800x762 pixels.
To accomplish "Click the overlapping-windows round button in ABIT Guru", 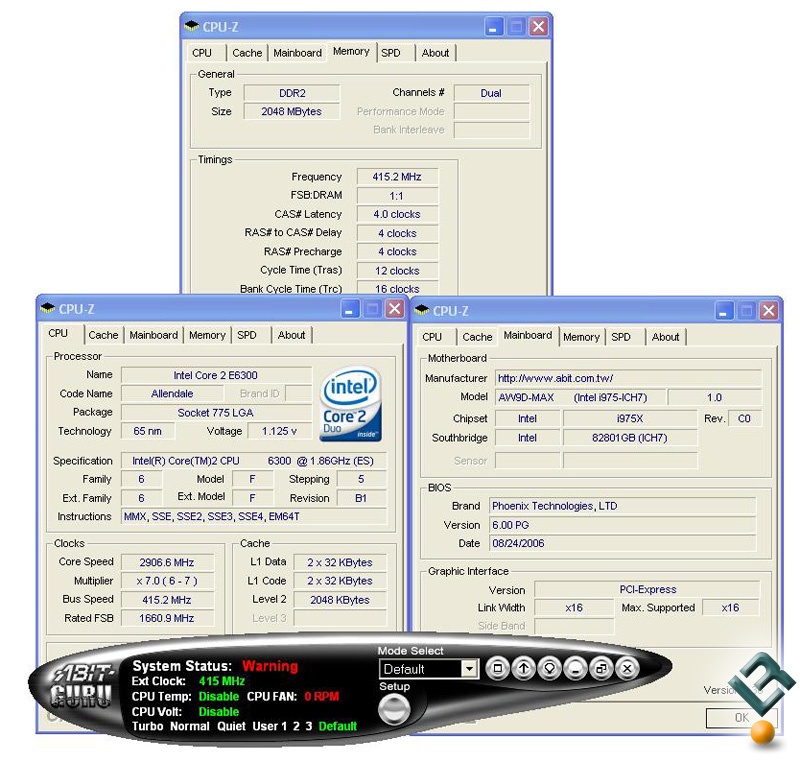I will point(602,668).
